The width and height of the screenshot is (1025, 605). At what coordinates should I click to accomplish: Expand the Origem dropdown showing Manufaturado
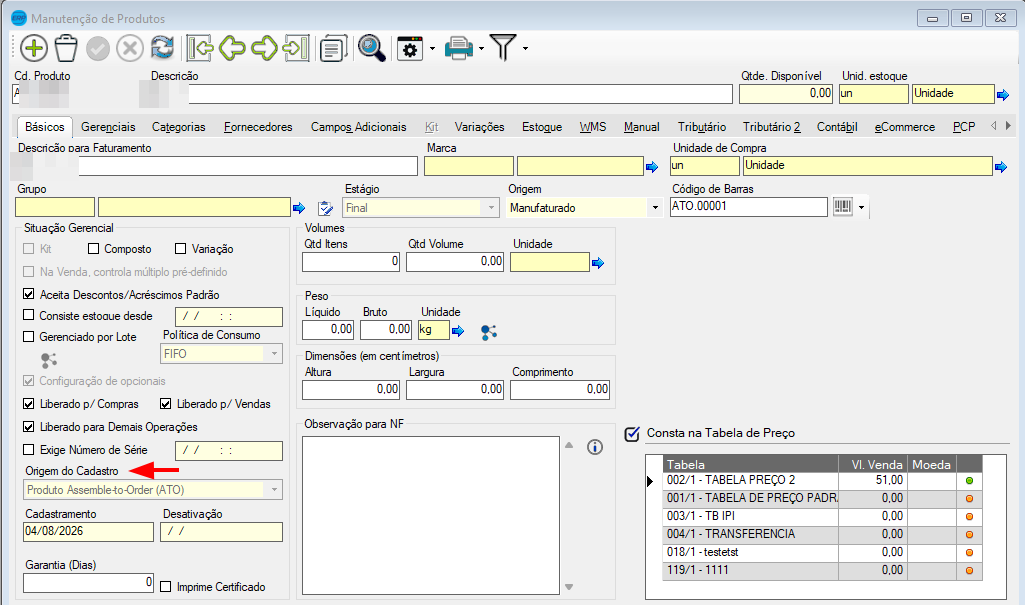pos(655,208)
